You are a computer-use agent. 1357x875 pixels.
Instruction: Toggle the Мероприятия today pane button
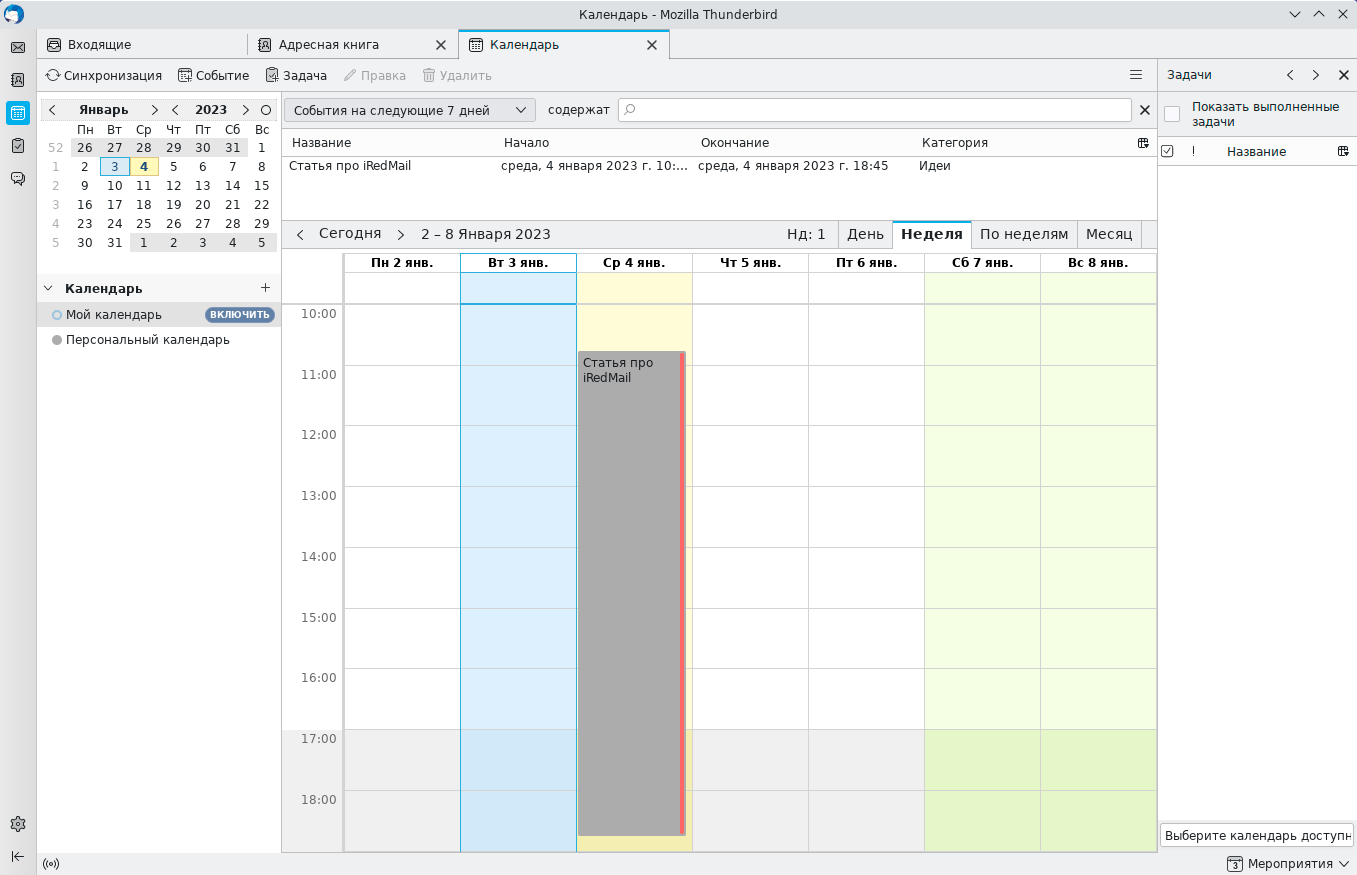point(1288,864)
